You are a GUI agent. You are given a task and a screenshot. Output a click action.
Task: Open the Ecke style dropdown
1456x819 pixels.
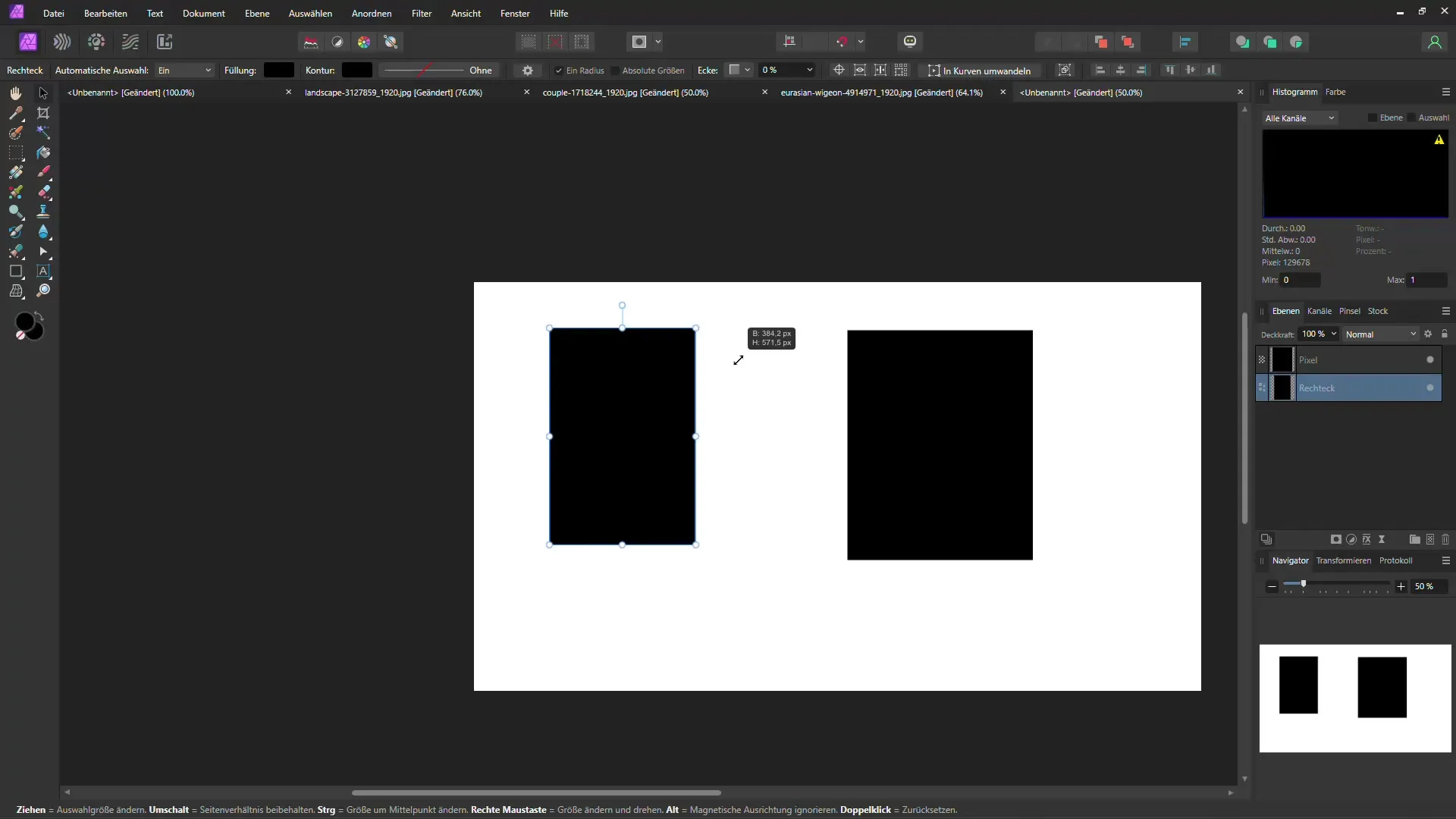coord(739,70)
